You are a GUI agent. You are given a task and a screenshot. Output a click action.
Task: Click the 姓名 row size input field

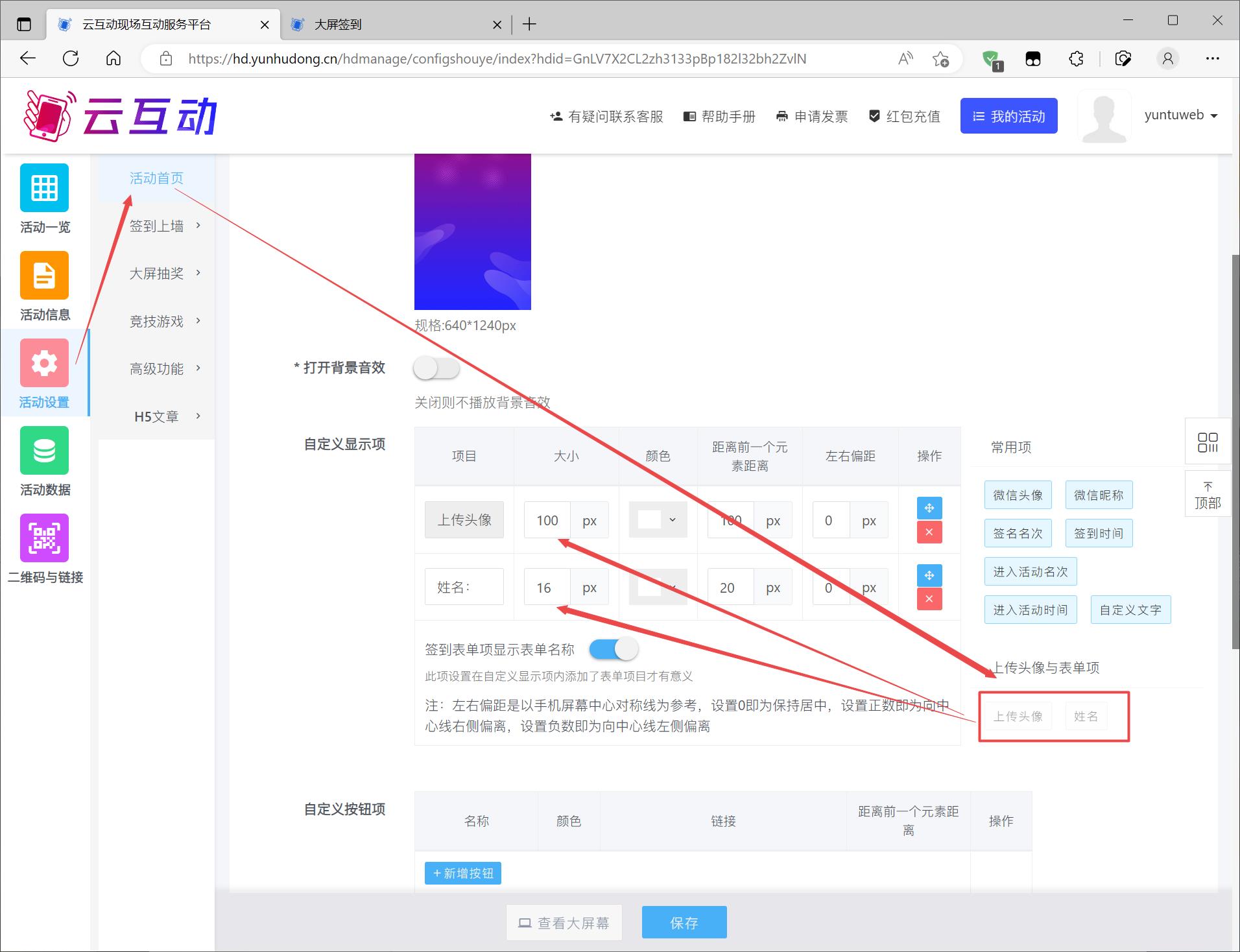547,588
